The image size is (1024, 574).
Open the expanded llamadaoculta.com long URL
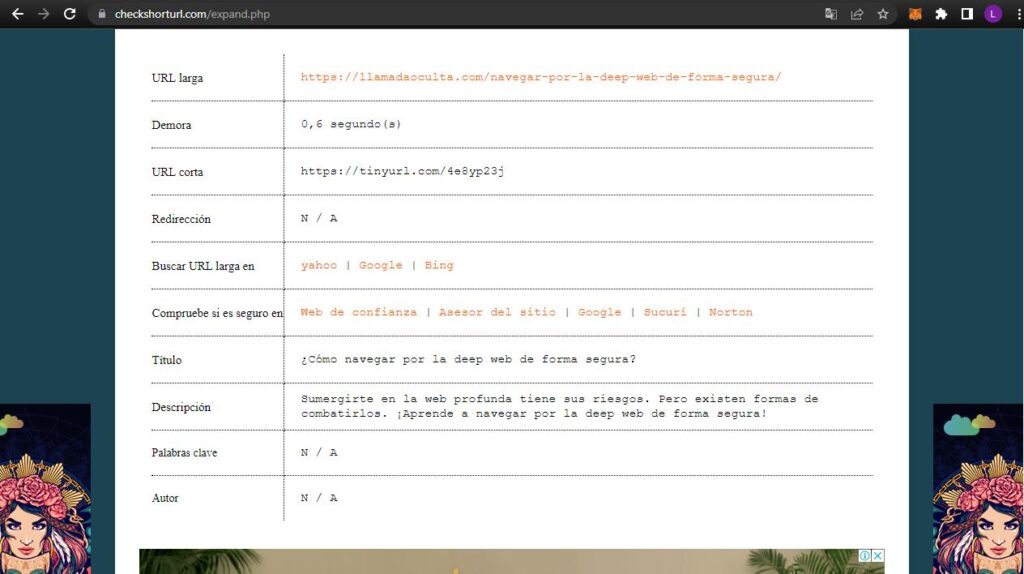pos(540,77)
